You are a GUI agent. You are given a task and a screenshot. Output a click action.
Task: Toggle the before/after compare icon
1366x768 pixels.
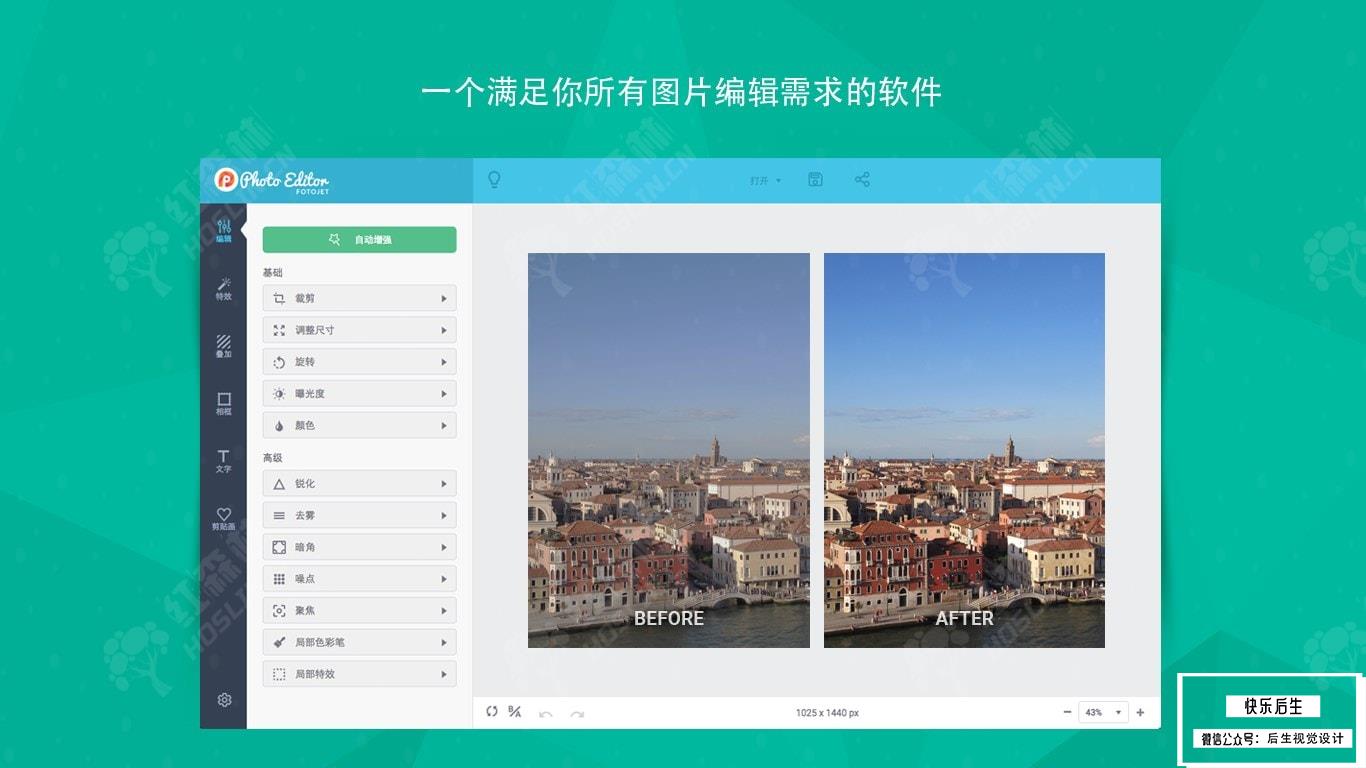pos(515,712)
